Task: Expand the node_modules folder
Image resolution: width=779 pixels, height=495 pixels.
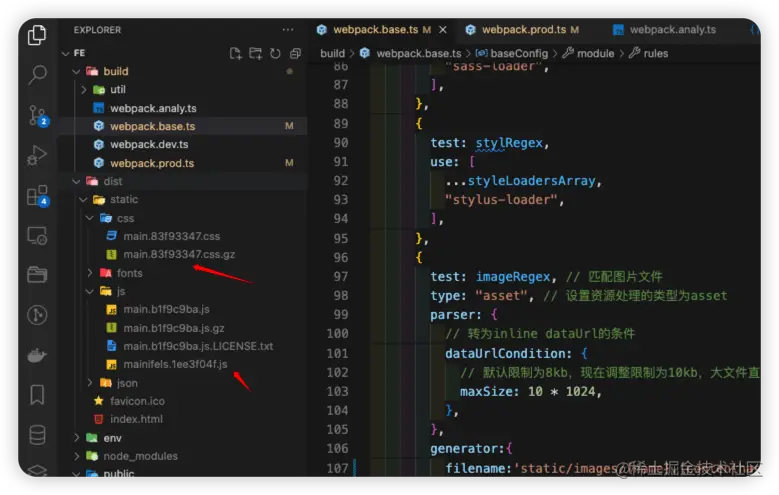Action: coord(76,456)
